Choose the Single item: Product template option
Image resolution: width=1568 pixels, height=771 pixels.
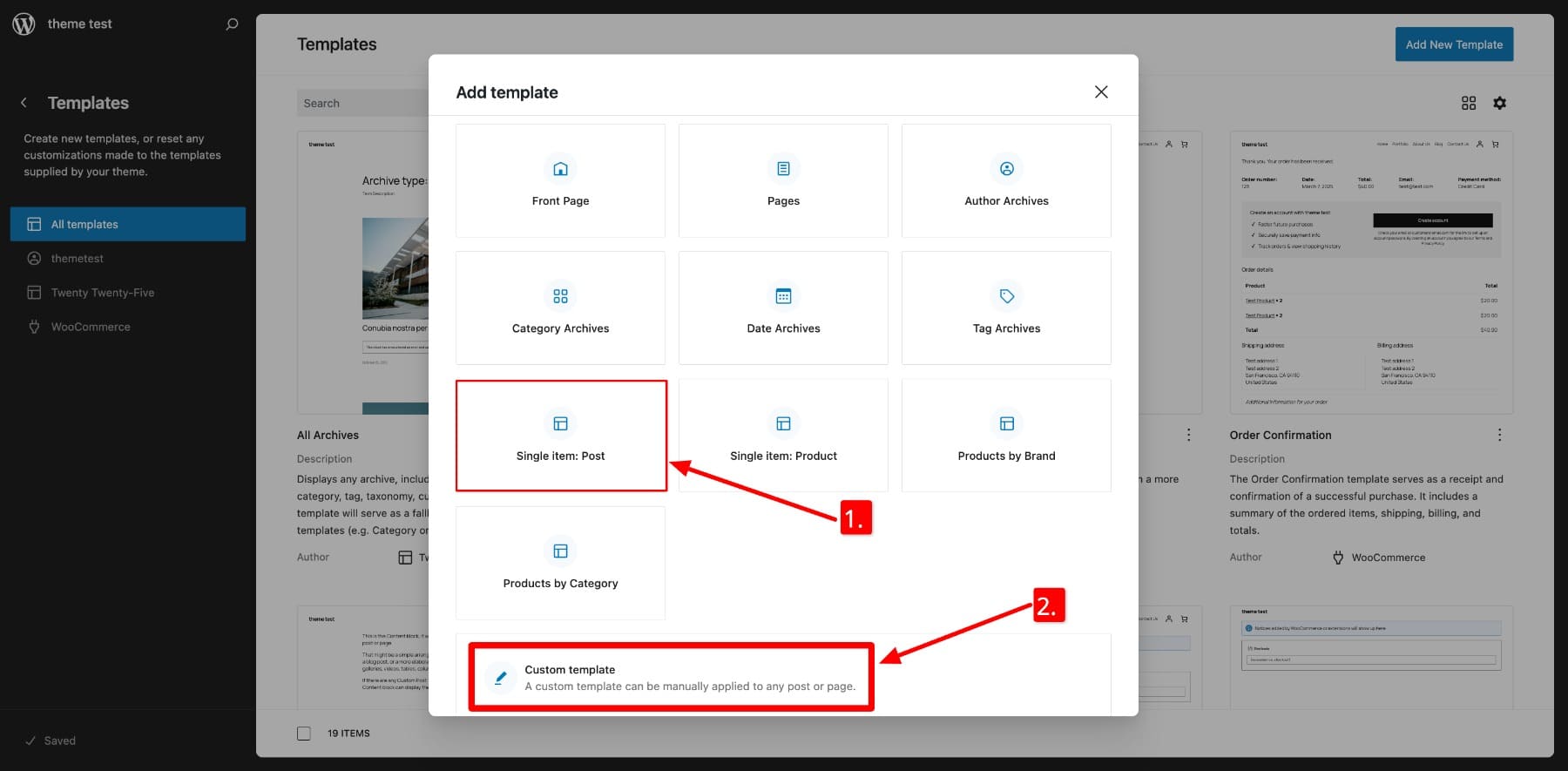click(x=783, y=436)
